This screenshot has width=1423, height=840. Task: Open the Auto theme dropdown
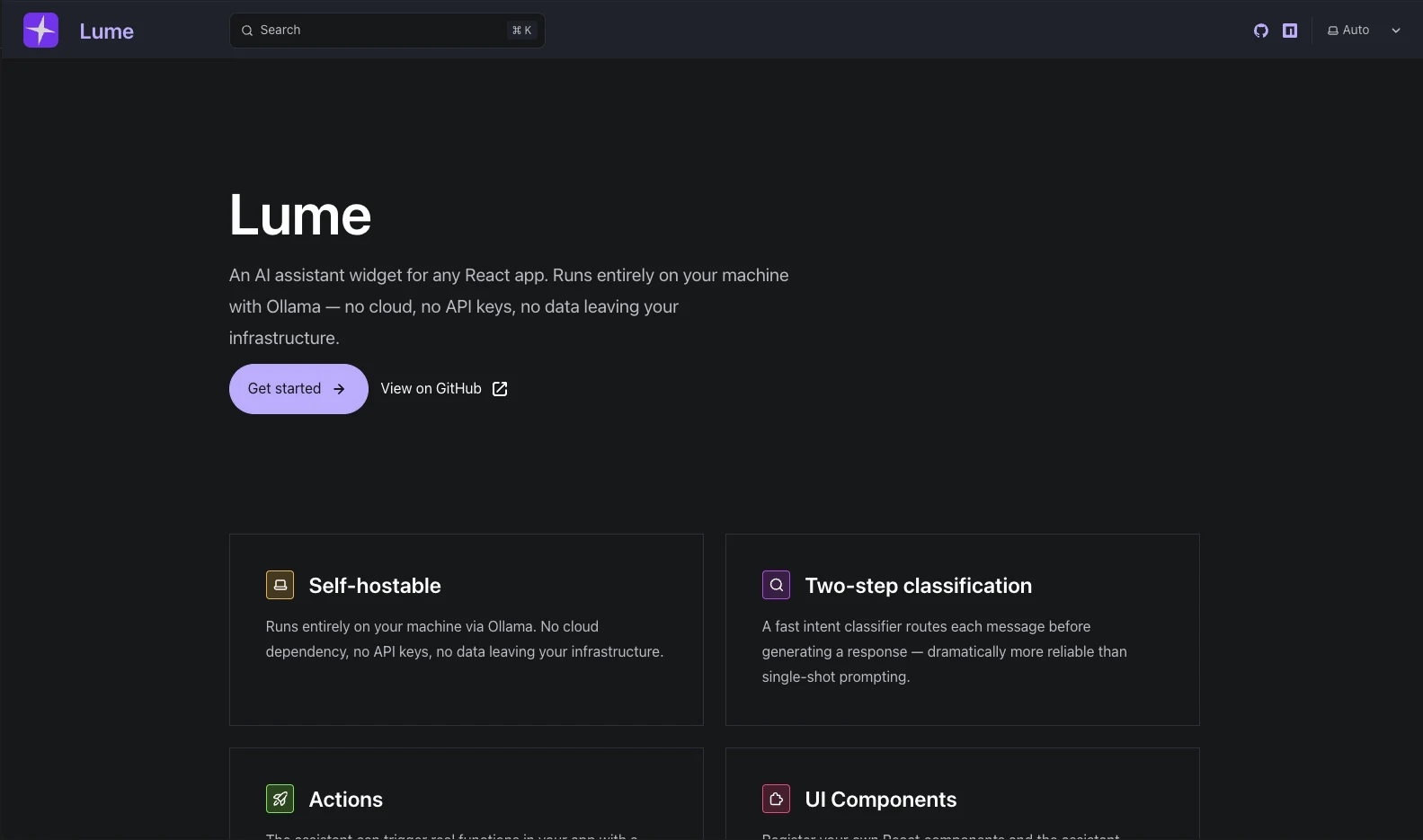tap(1365, 31)
